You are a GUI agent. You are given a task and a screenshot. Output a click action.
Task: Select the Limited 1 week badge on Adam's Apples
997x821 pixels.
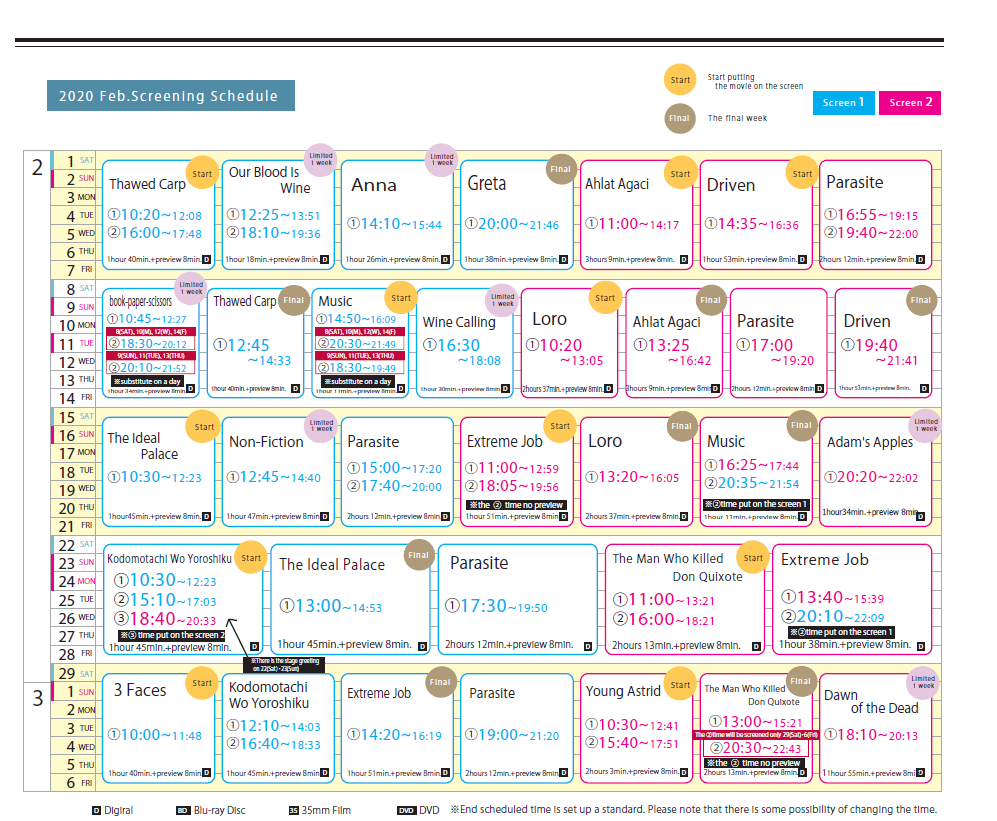926,425
